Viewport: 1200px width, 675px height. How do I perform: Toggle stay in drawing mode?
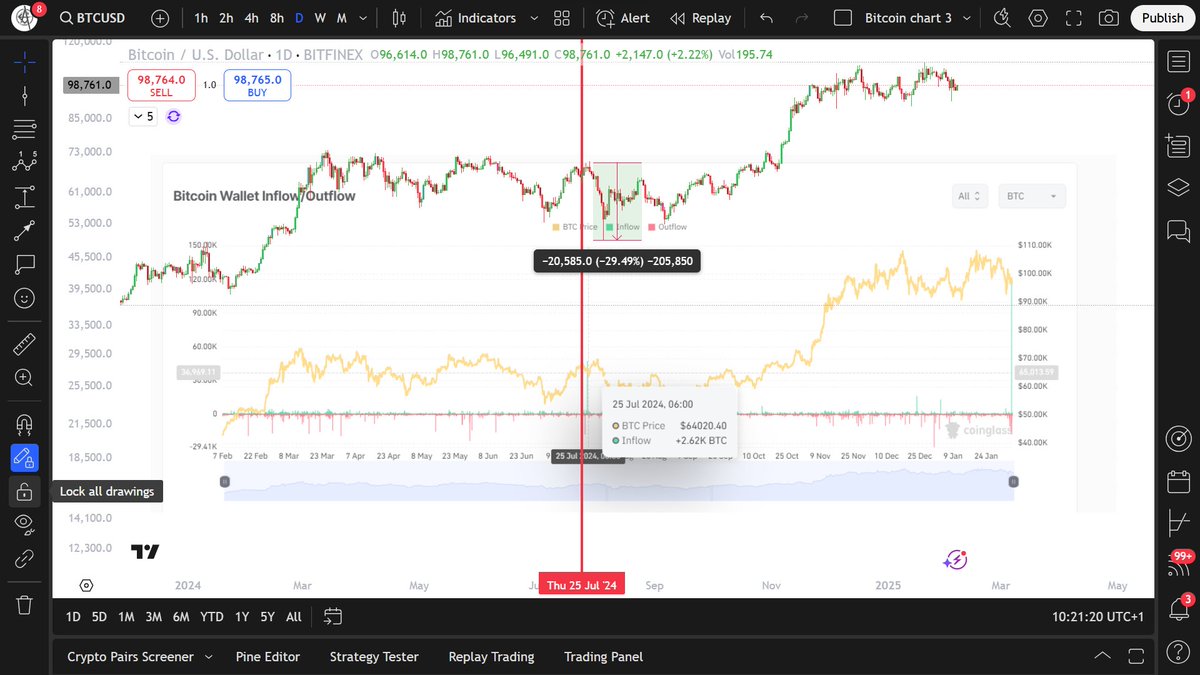(x=24, y=458)
